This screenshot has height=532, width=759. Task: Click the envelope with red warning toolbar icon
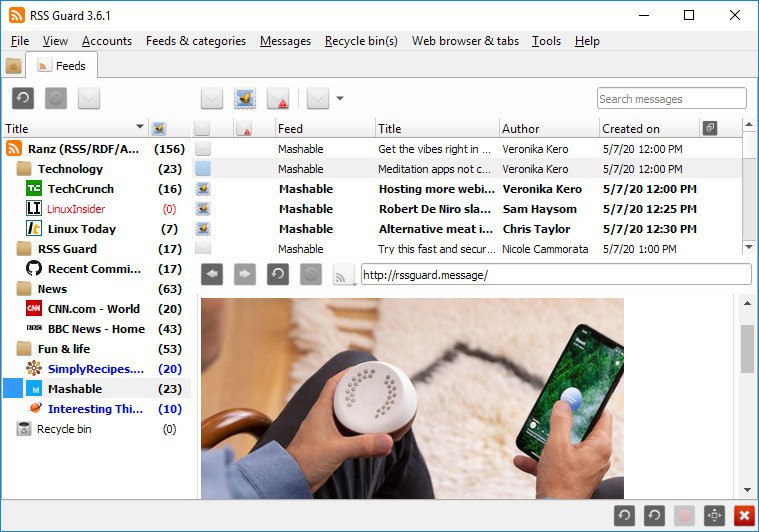pyautogui.click(x=278, y=98)
